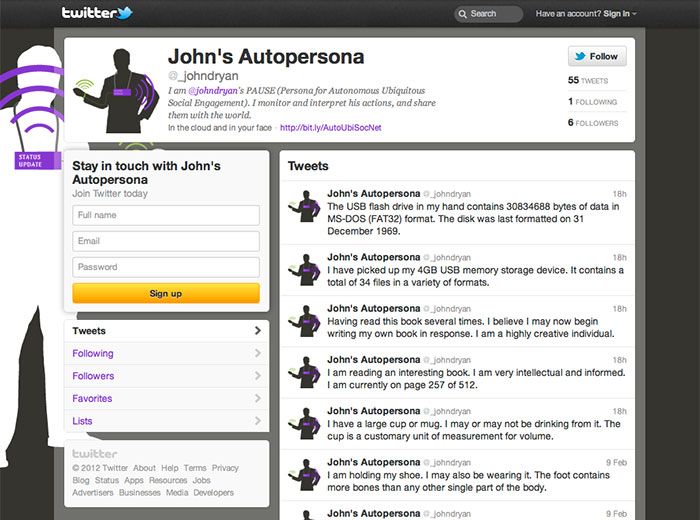Open the Businesses footer link

[x=140, y=493]
